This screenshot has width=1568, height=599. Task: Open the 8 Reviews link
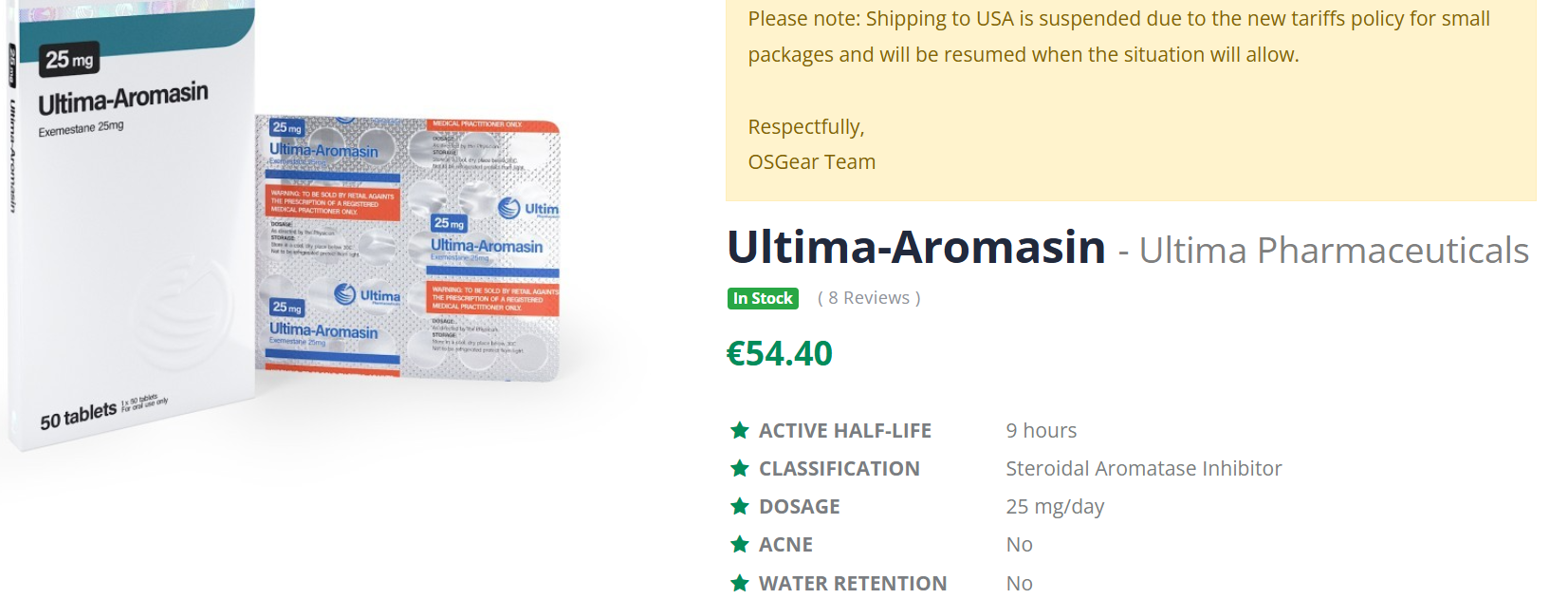tap(869, 298)
